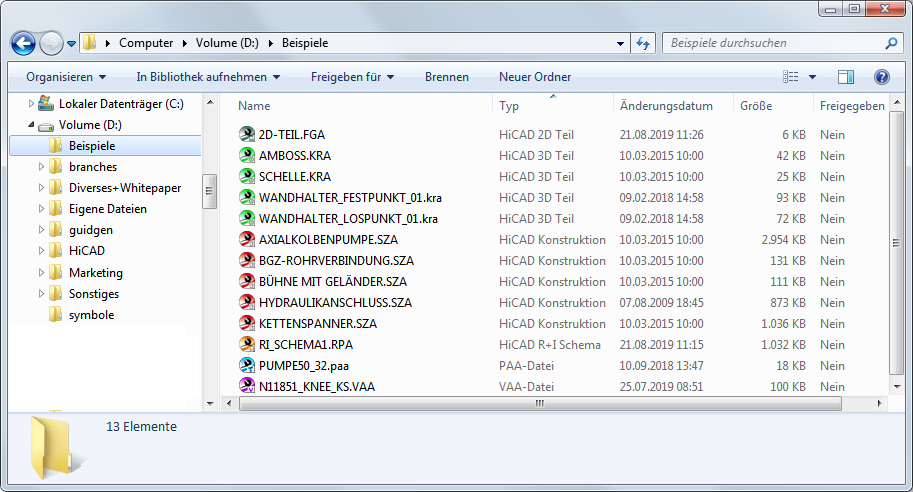Click the Lokaler Datenträger (C:) drive icon

pyautogui.click(x=46, y=104)
